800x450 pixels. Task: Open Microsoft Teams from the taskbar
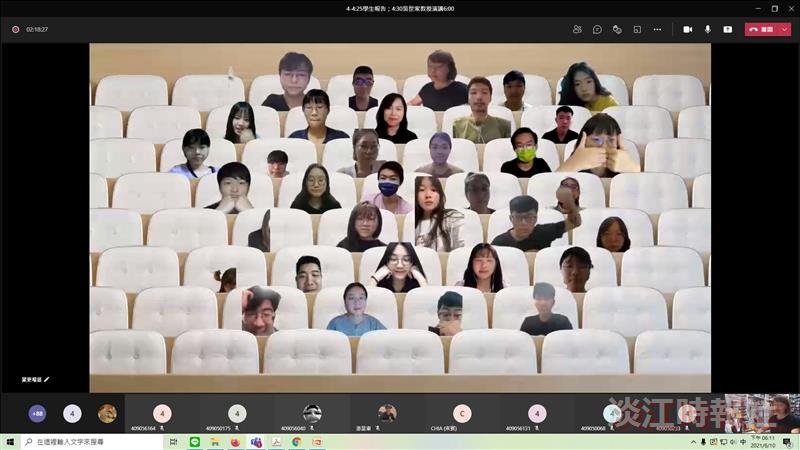256,442
